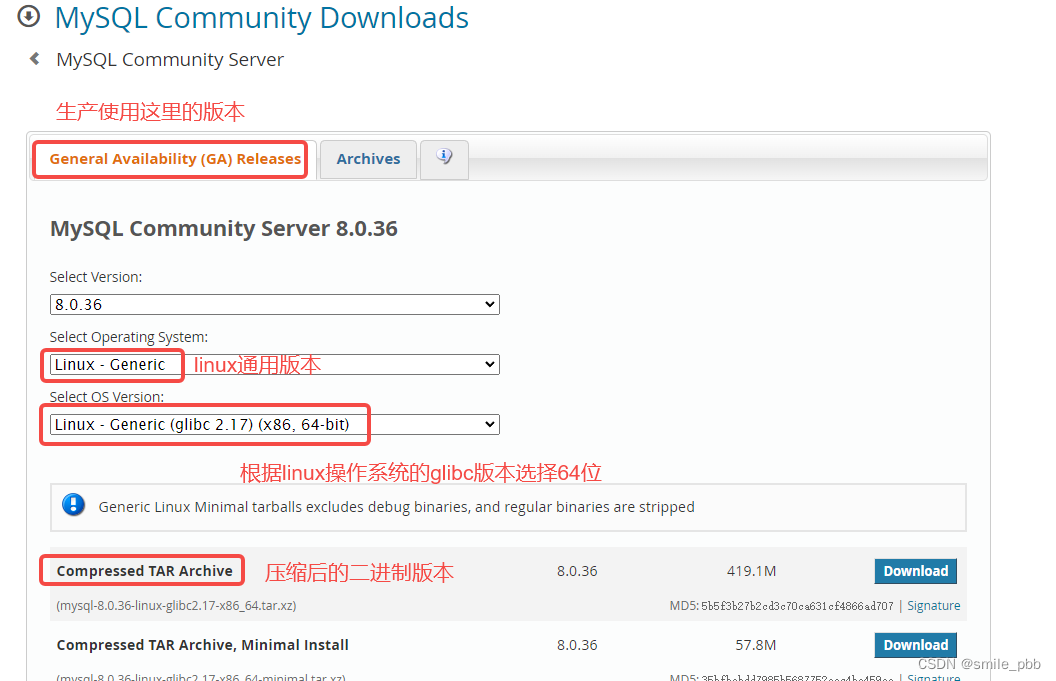
Task: Click the MySQL Community Downloads heading
Action: [261, 18]
